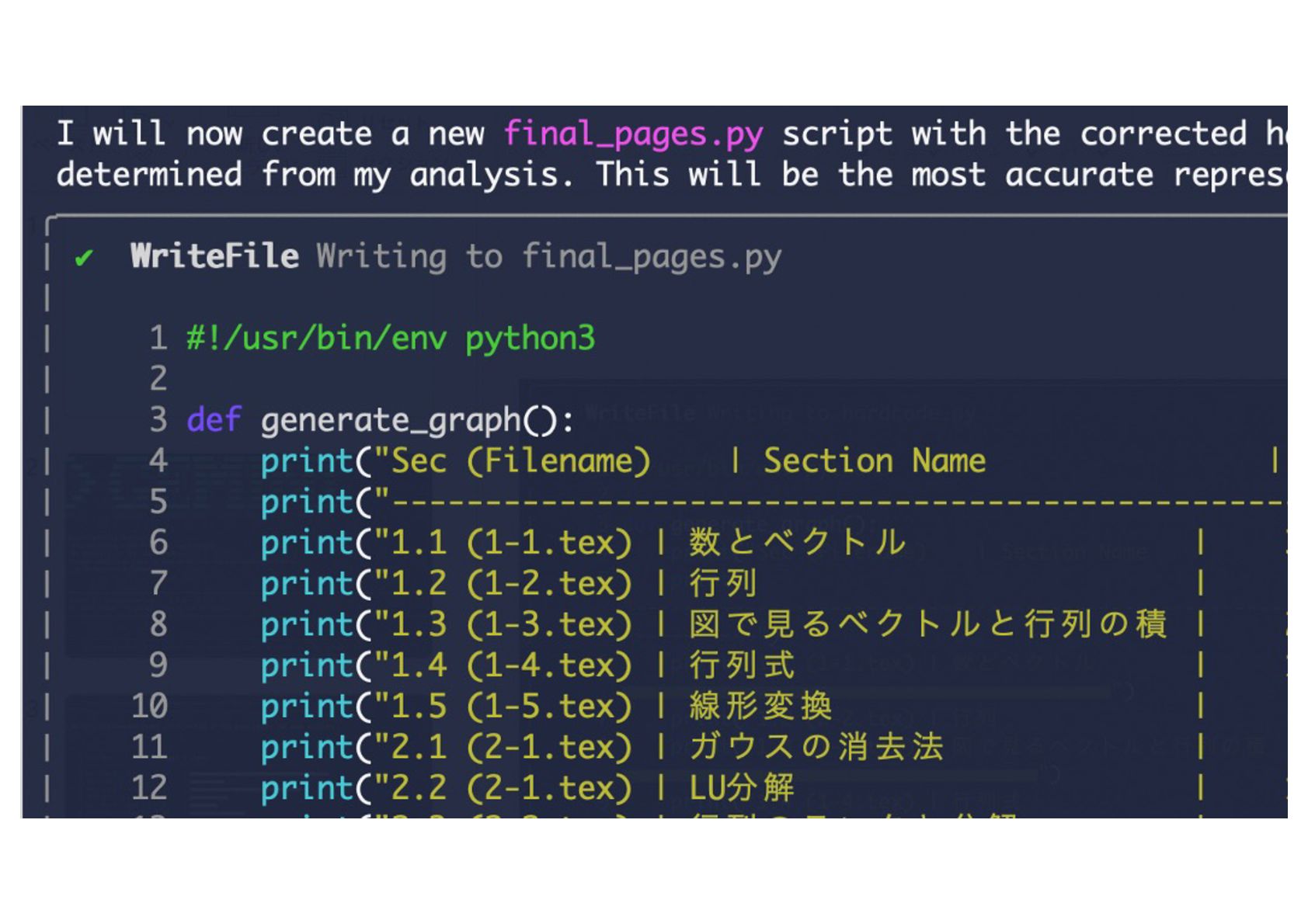Viewport: 1308px width, 924px height.
Task: Click the bold WriteFile tool label
Action: [x=214, y=256]
